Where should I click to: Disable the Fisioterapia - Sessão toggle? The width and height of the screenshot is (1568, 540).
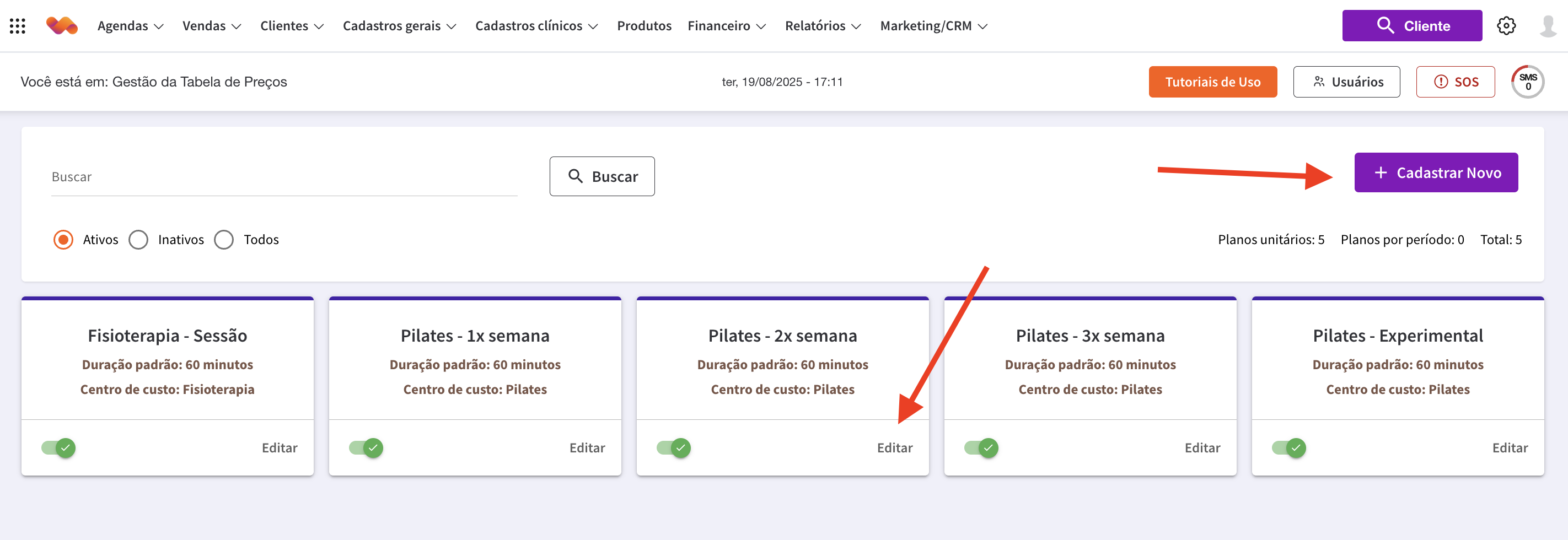pyautogui.click(x=59, y=448)
